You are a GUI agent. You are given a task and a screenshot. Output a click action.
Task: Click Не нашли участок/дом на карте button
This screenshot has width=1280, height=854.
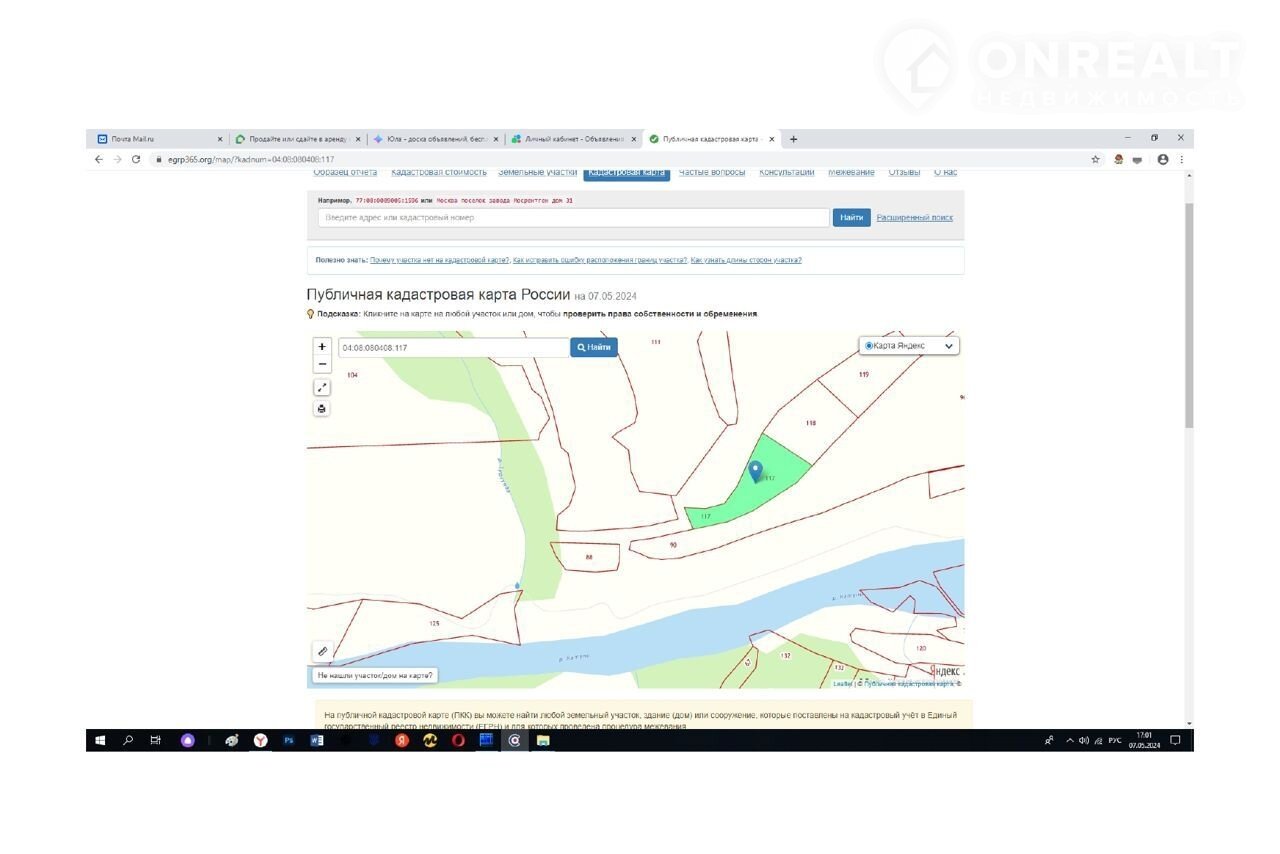pyautogui.click(x=374, y=676)
